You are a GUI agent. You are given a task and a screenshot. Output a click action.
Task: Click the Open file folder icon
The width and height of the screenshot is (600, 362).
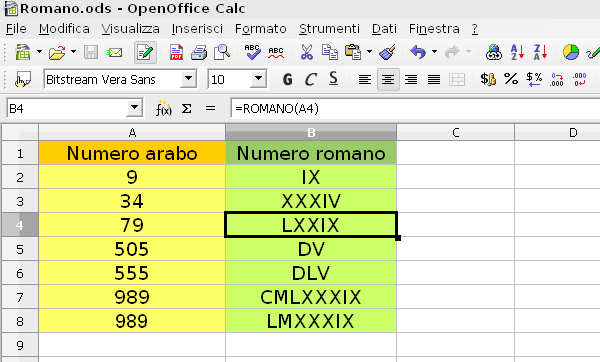click(57, 52)
